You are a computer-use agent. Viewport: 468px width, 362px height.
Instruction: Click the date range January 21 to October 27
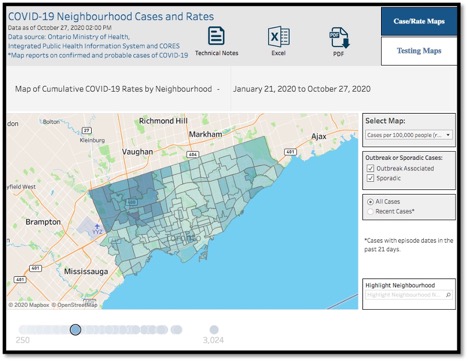[302, 89]
